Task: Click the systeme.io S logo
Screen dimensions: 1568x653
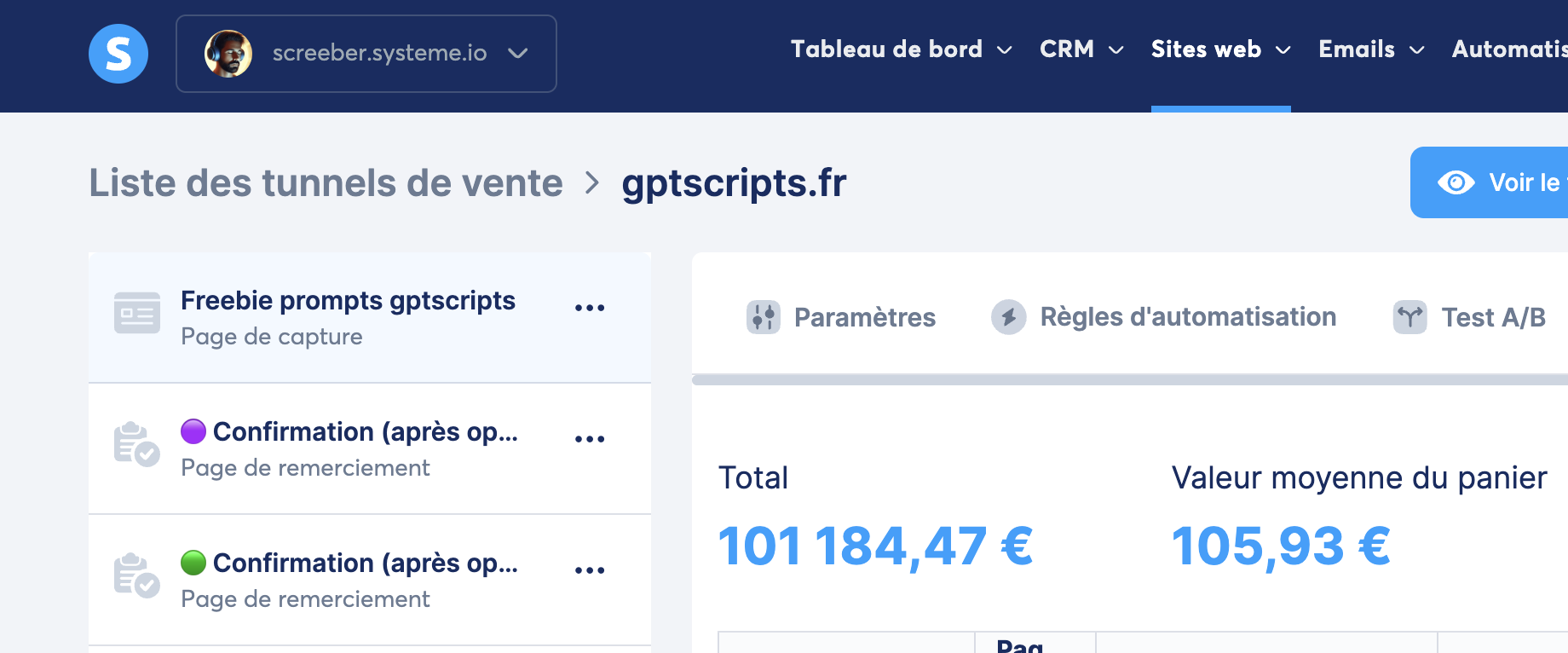Action: coord(118,54)
